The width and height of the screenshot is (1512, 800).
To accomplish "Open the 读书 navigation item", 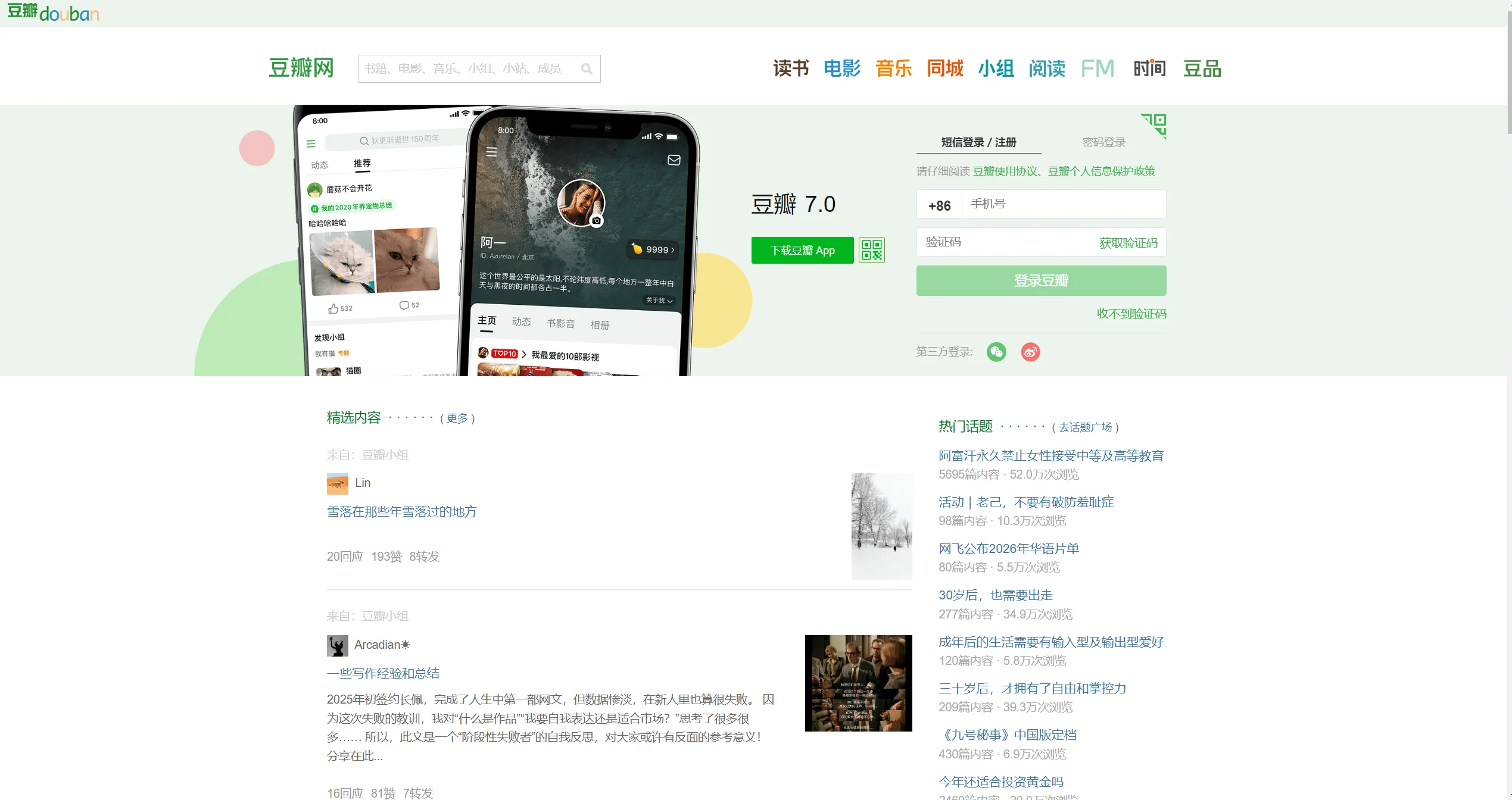I will (791, 68).
